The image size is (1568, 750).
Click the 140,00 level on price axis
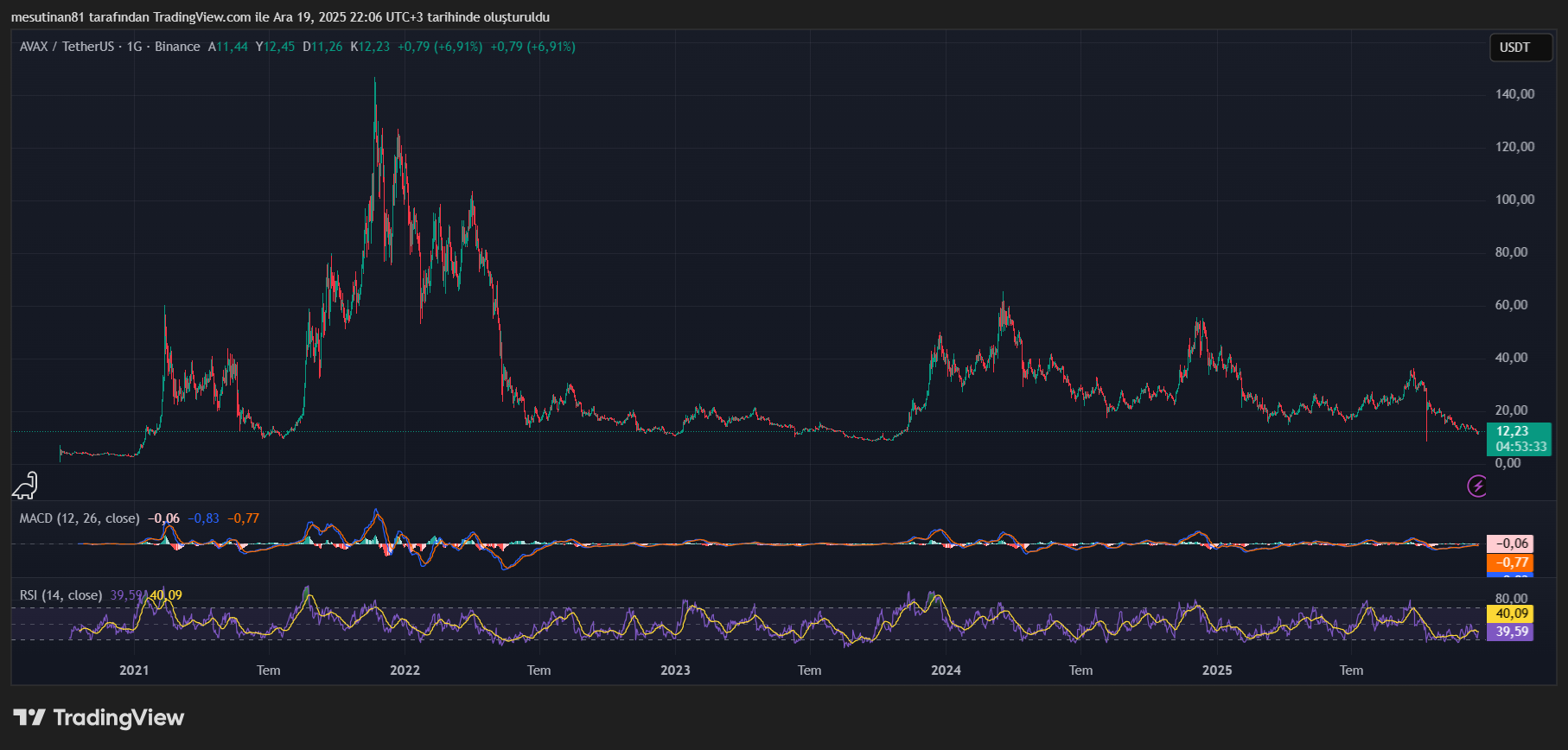pos(1514,94)
